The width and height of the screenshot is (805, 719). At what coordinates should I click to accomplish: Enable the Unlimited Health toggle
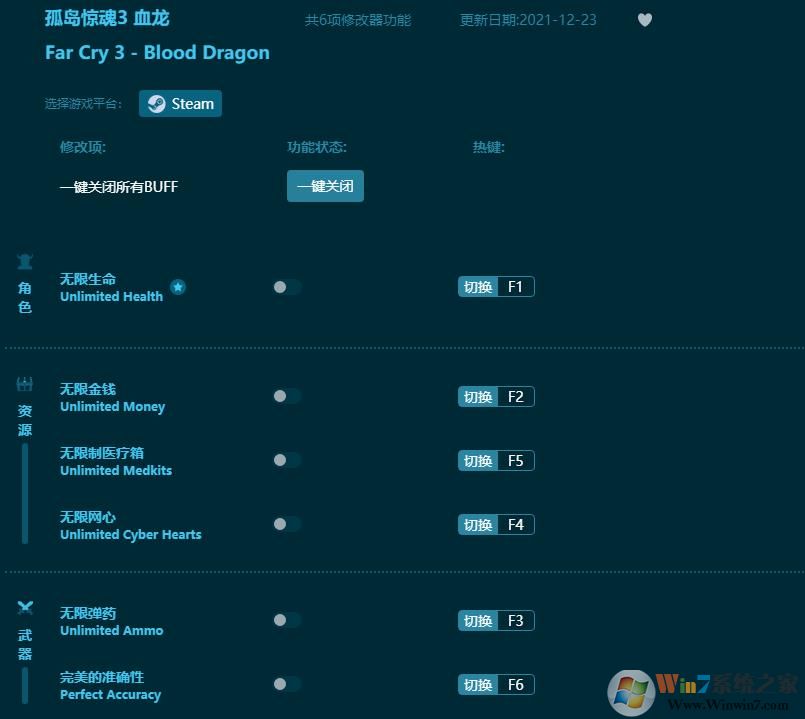click(x=287, y=287)
